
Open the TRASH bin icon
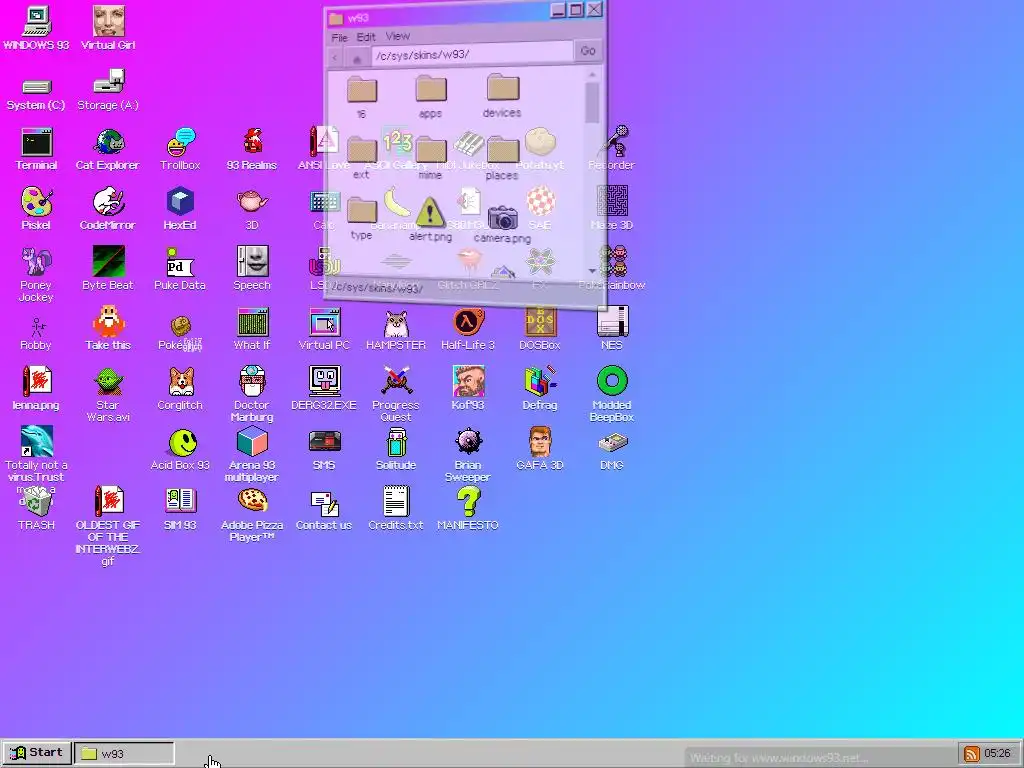(x=36, y=509)
